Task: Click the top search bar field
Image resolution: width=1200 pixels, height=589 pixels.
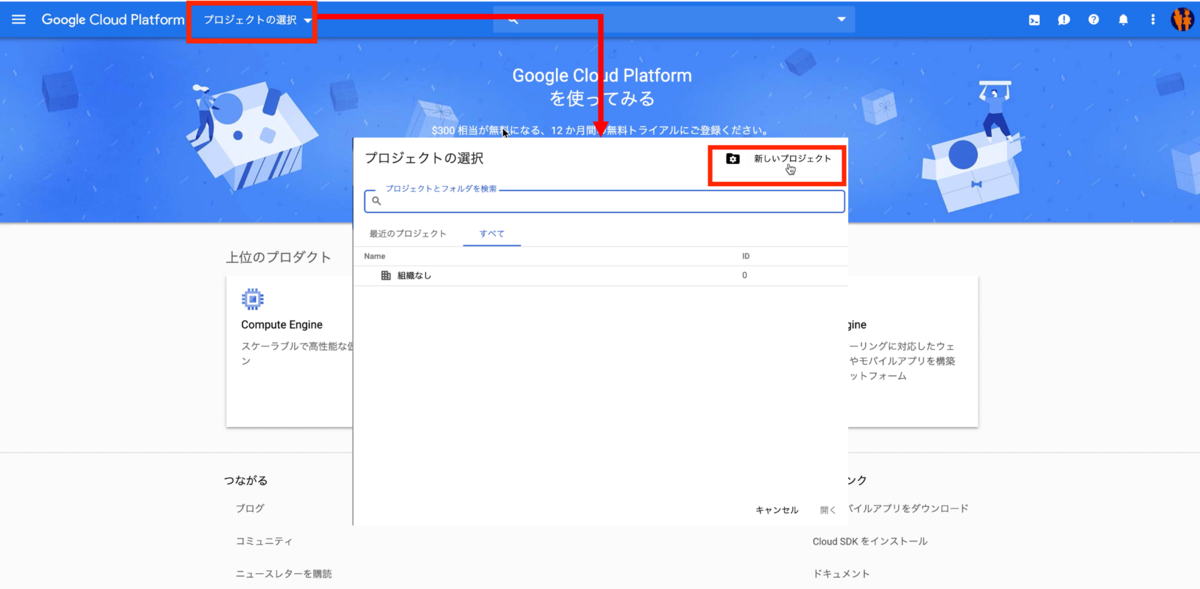Action: [x=674, y=19]
